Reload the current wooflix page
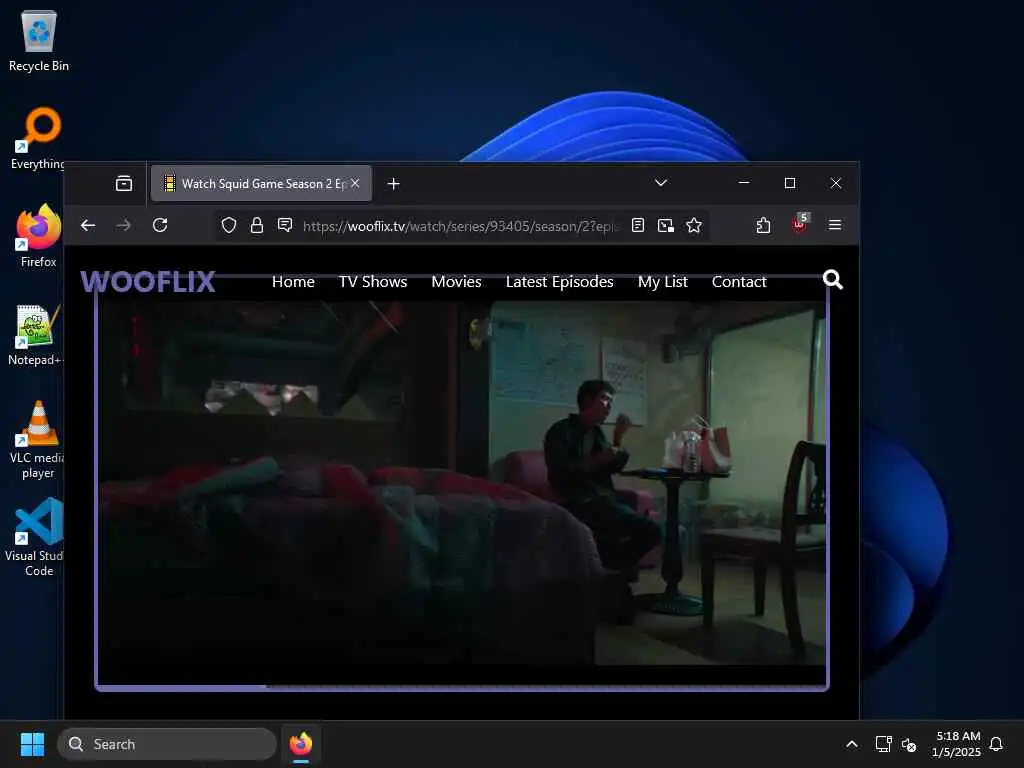This screenshot has width=1024, height=768. pos(160,225)
